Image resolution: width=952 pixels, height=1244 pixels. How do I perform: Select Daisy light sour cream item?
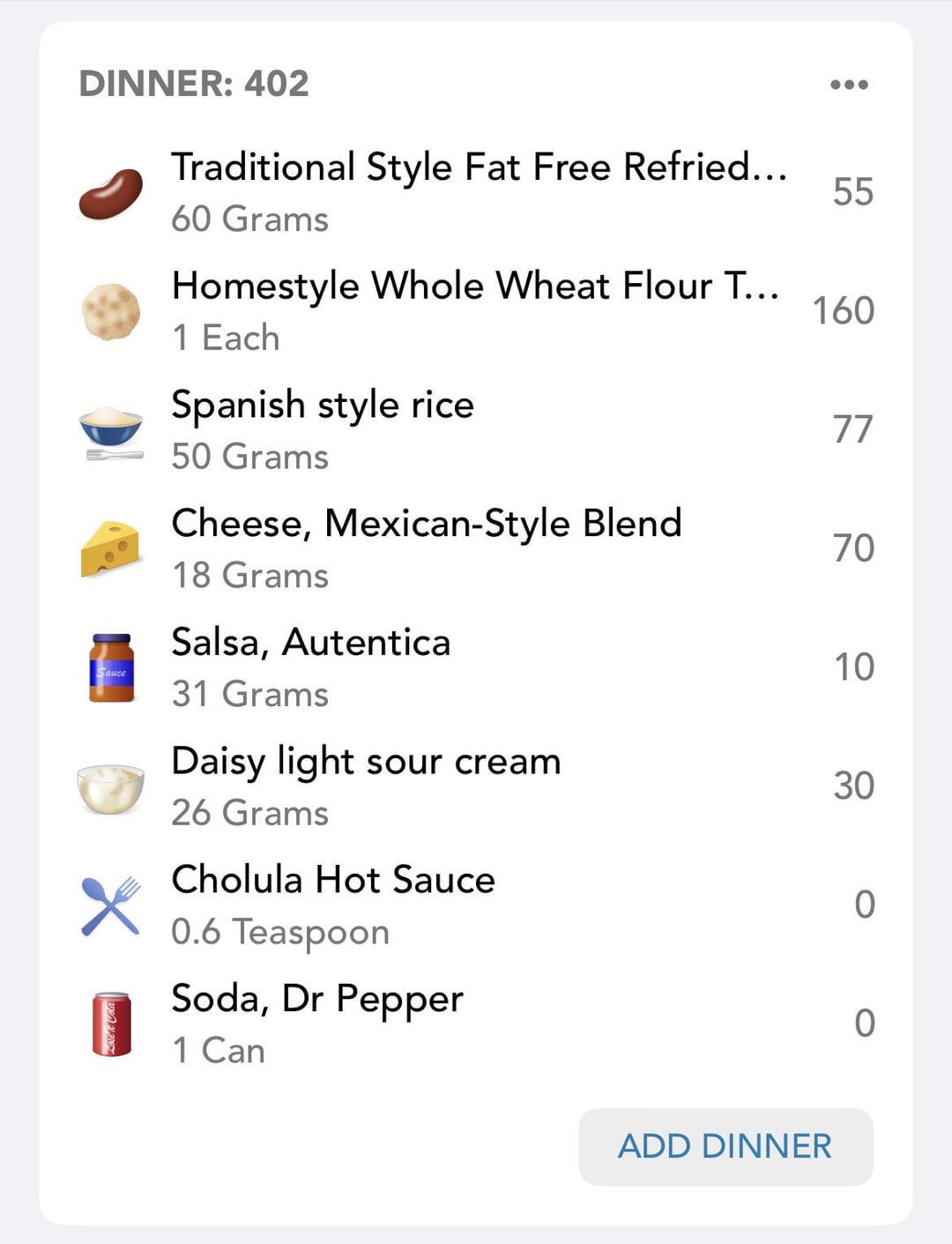(x=476, y=786)
